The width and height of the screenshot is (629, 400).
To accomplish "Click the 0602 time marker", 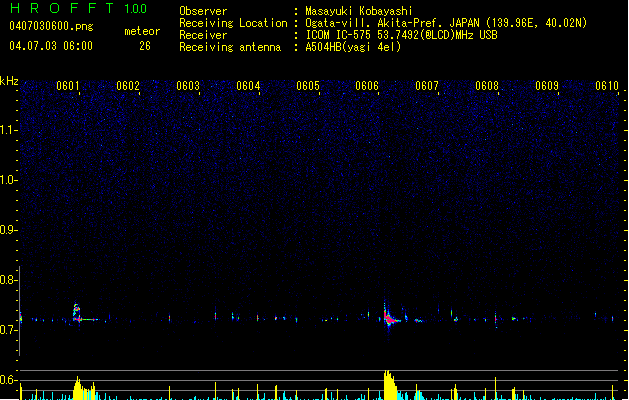I will tap(128, 86).
